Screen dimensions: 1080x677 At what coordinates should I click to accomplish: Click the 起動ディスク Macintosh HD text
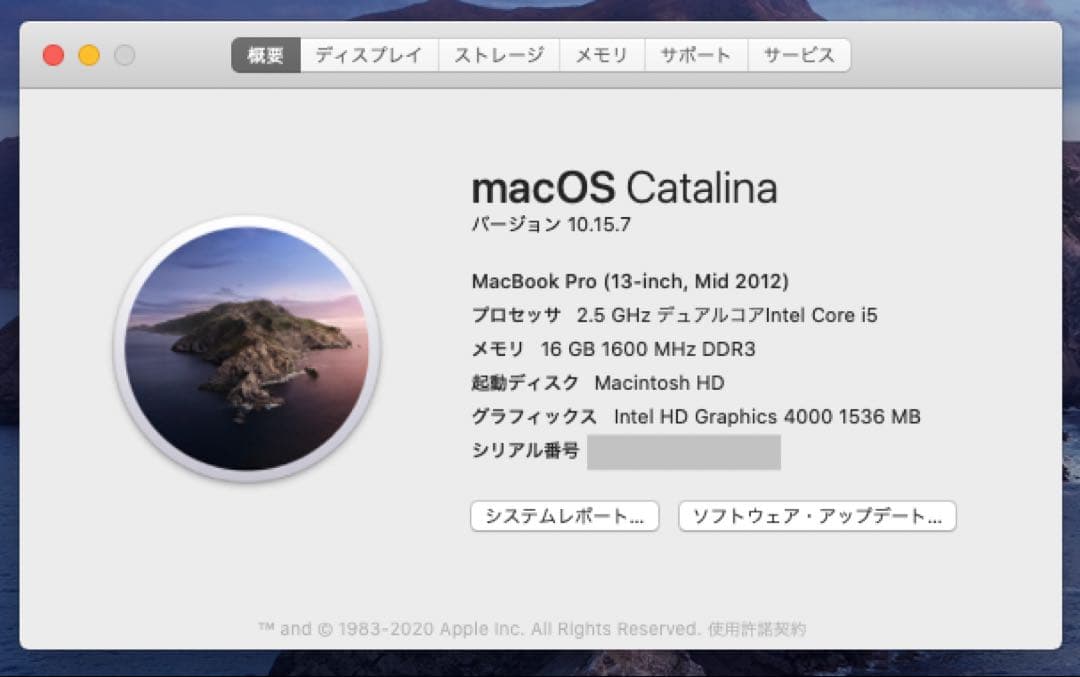(x=597, y=382)
